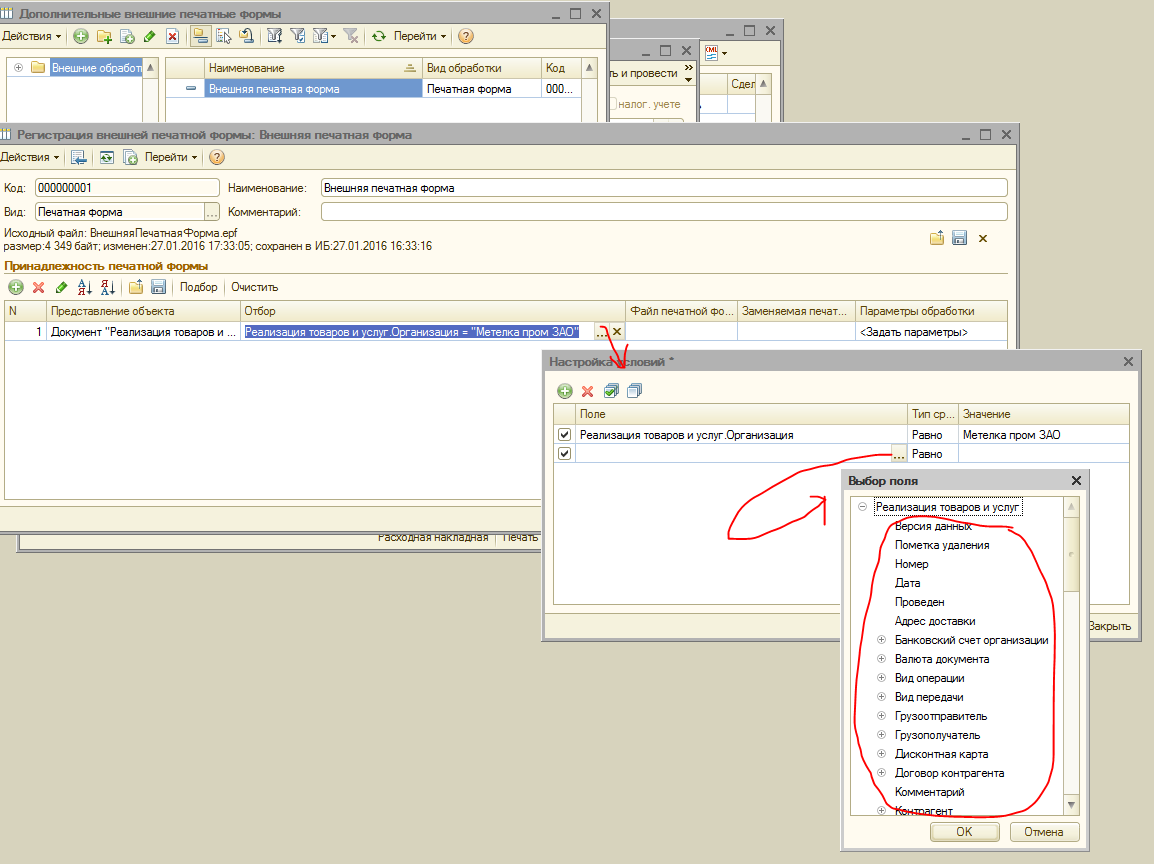Screen dimensions: 1154x864
Task: Toggle hierarchical view icon in top toolbar
Action: [x=200, y=36]
